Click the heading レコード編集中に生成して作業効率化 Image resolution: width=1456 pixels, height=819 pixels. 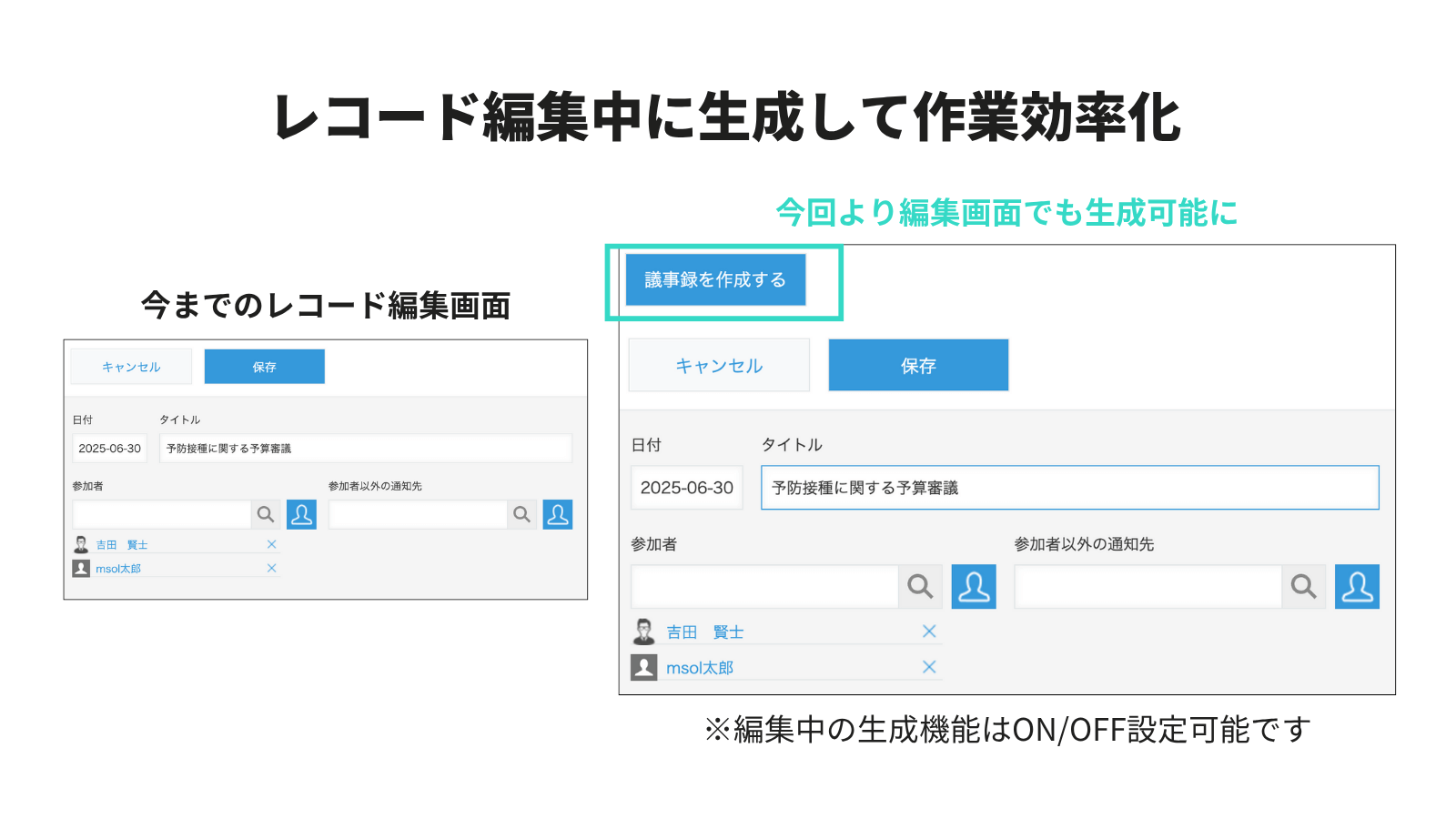coord(727,117)
